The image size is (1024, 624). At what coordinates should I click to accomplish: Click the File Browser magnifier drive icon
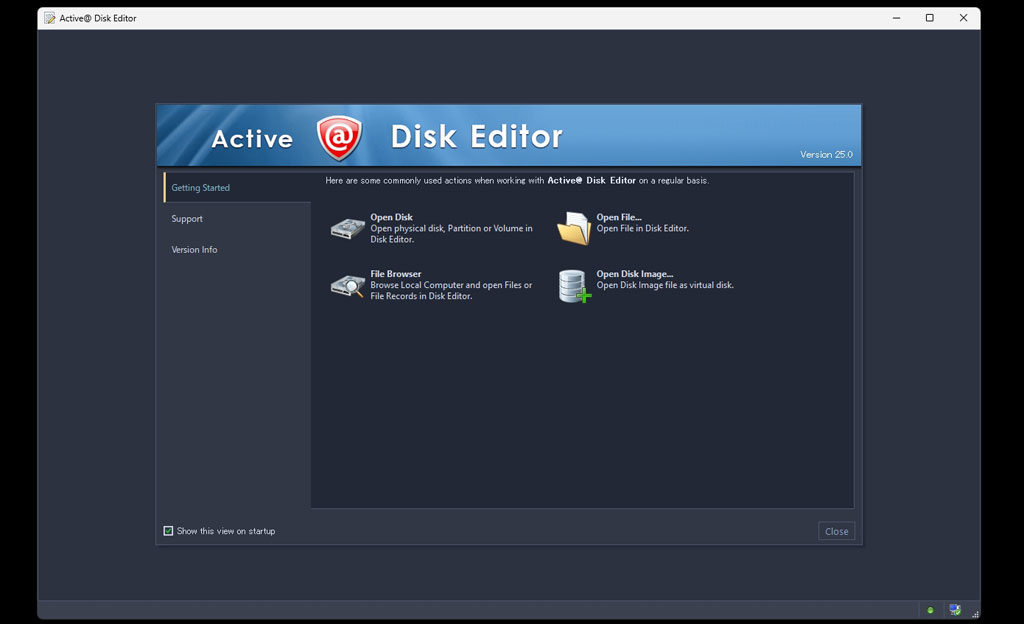[347, 286]
